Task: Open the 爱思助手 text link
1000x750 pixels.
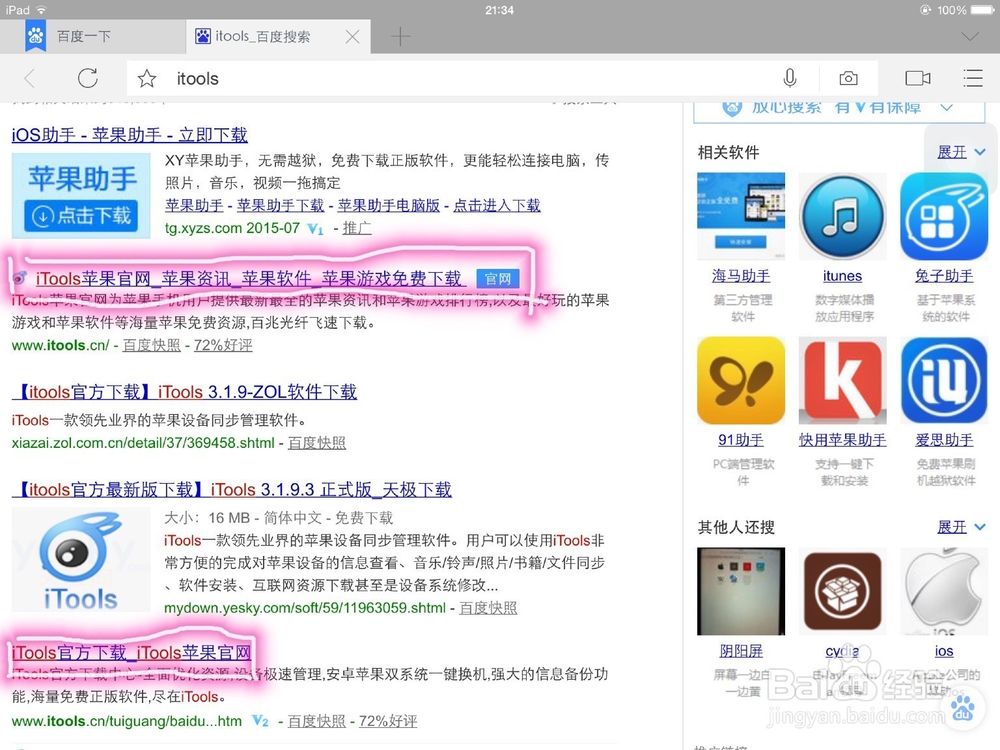Action: [944, 440]
